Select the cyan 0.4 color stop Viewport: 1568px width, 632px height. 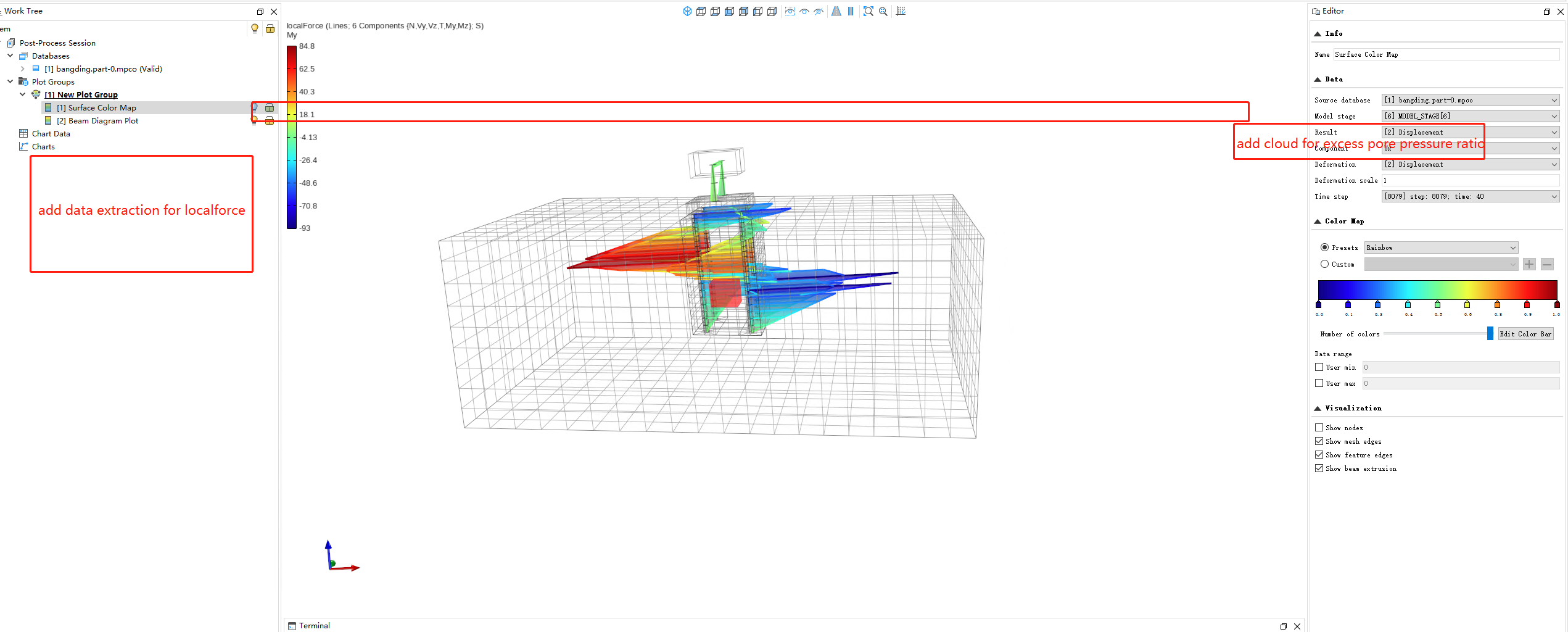coord(1408,305)
